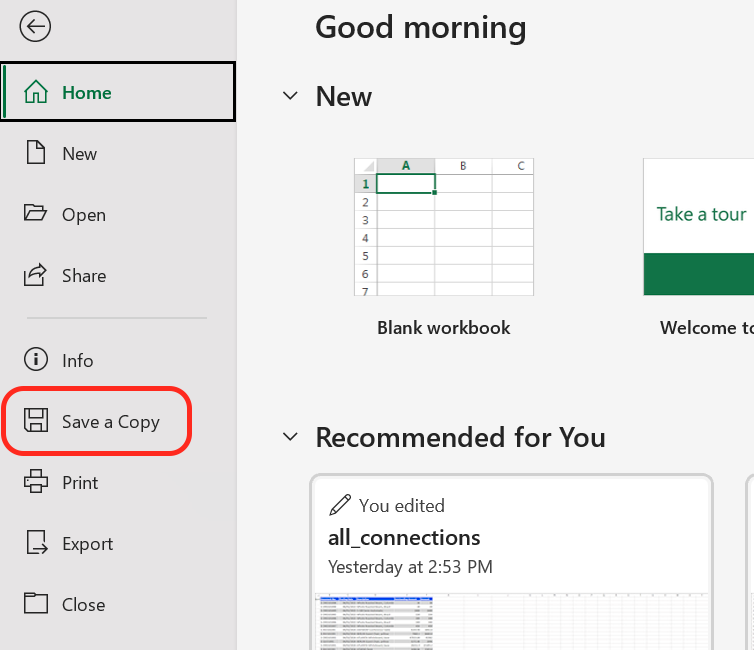Click the Recommended for You heading
The image size is (754, 650).
pyautogui.click(x=461, y=437)
